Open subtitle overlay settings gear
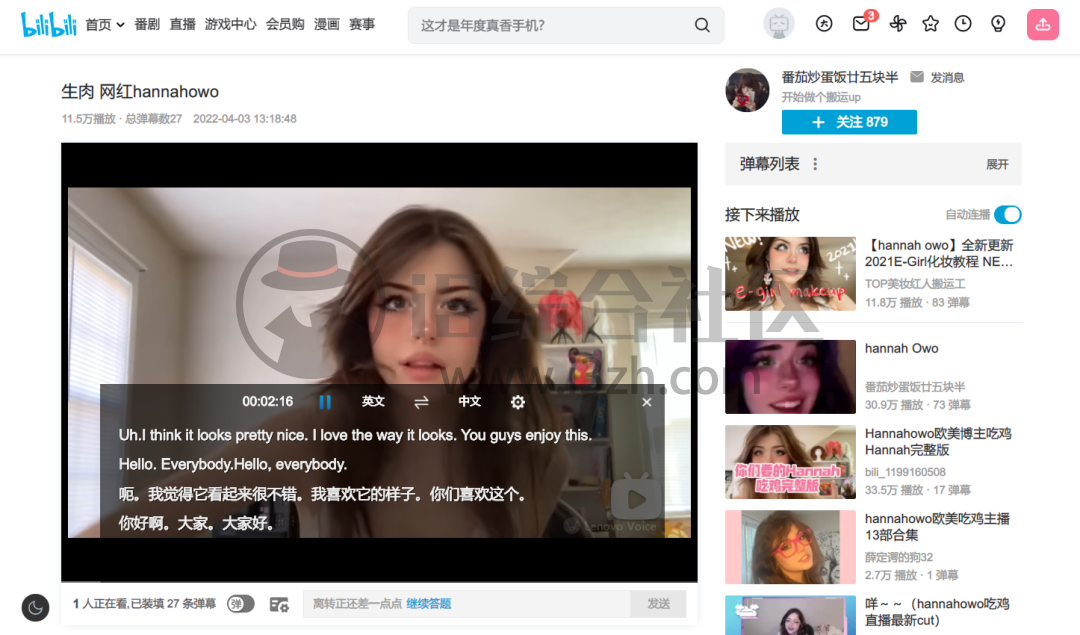1080x635 pixels. (518, 402)
